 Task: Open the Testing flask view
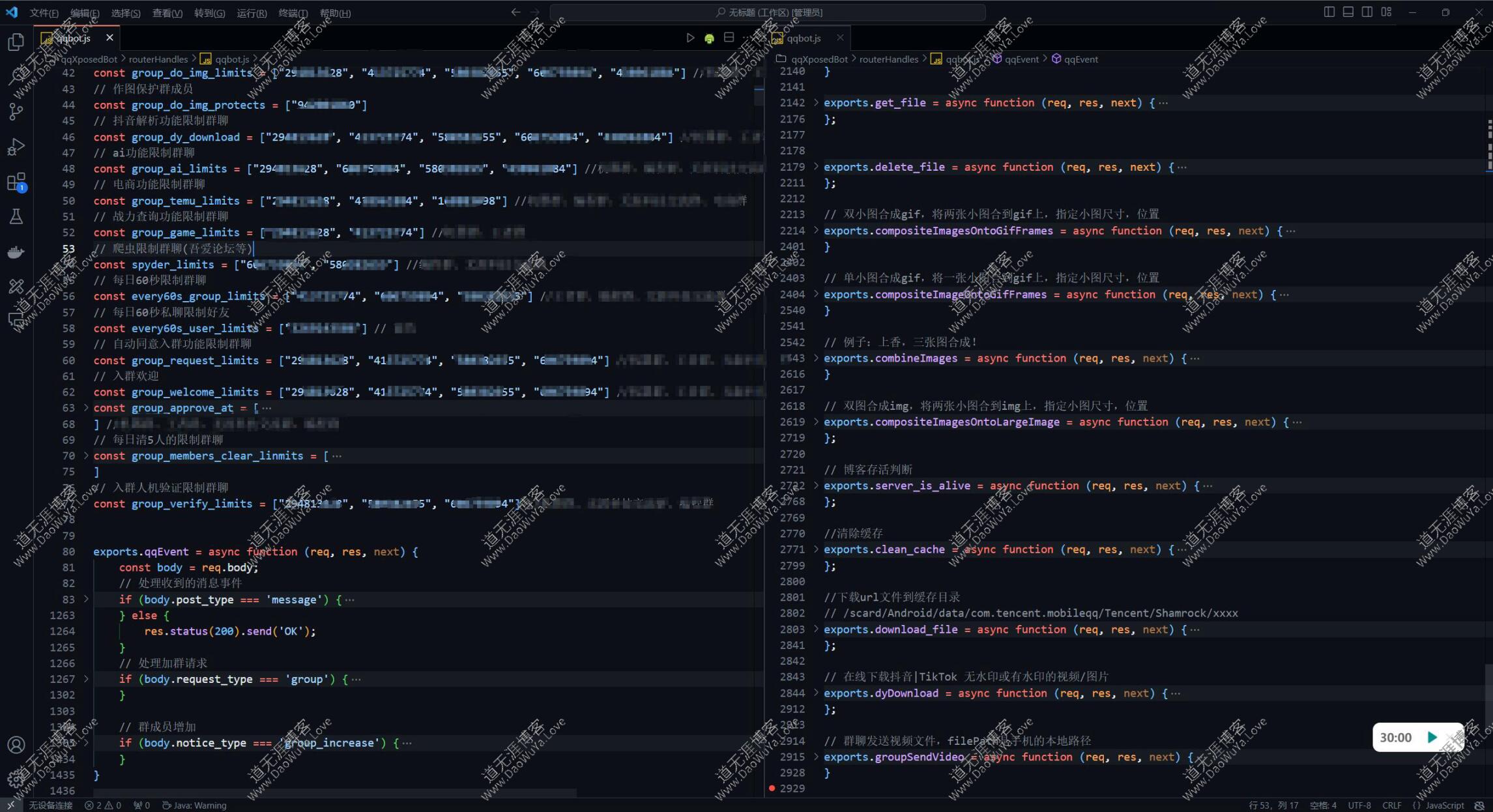[16, 217]
